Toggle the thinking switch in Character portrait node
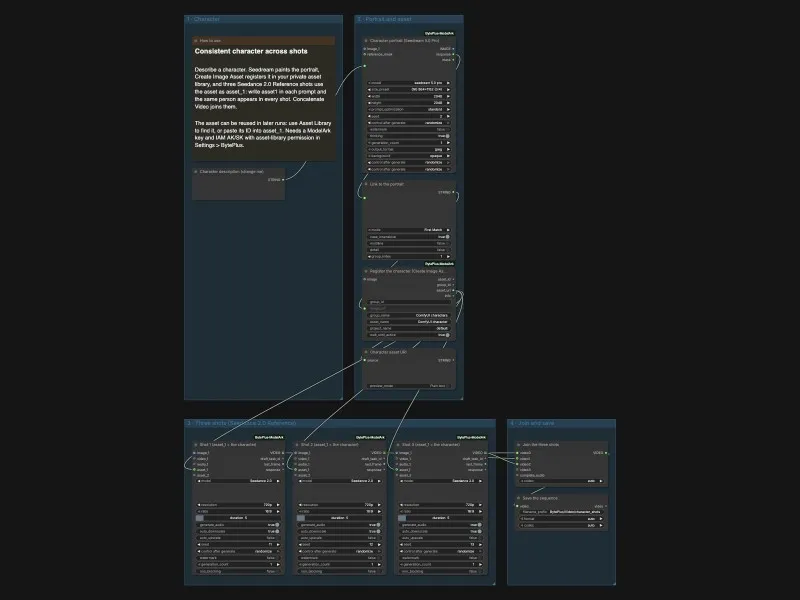This screenshot has height=600, width=800. (409, 136)
